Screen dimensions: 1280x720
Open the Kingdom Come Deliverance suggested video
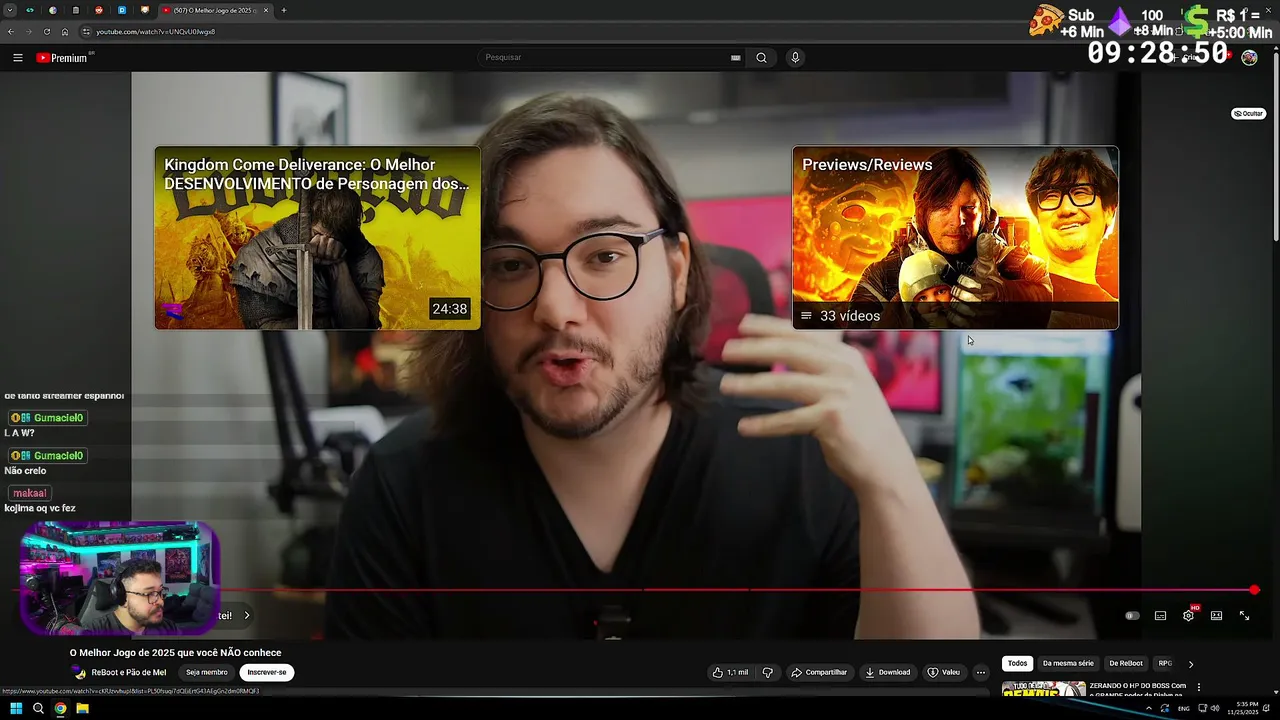[x=317, y=238]
